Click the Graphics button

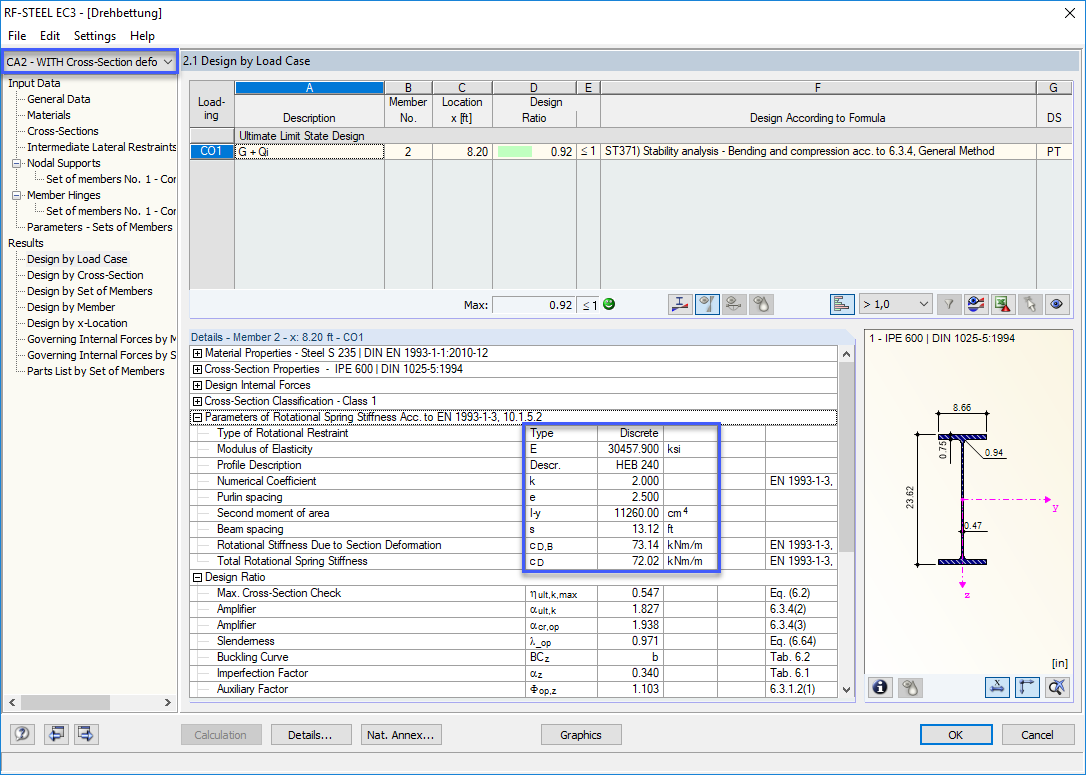(x=581, y=735)
